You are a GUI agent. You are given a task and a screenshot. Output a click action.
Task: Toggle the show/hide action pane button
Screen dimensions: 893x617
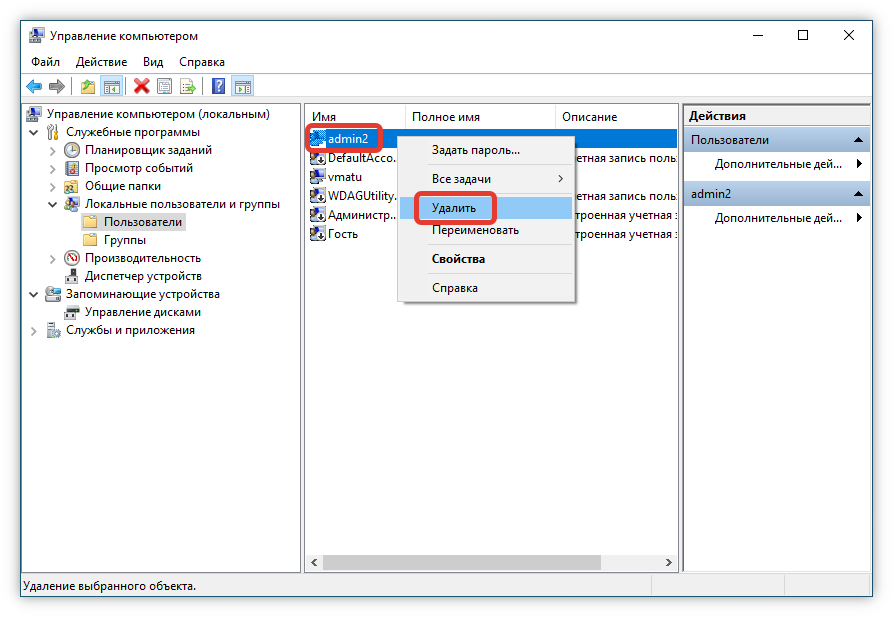[242, 87]
